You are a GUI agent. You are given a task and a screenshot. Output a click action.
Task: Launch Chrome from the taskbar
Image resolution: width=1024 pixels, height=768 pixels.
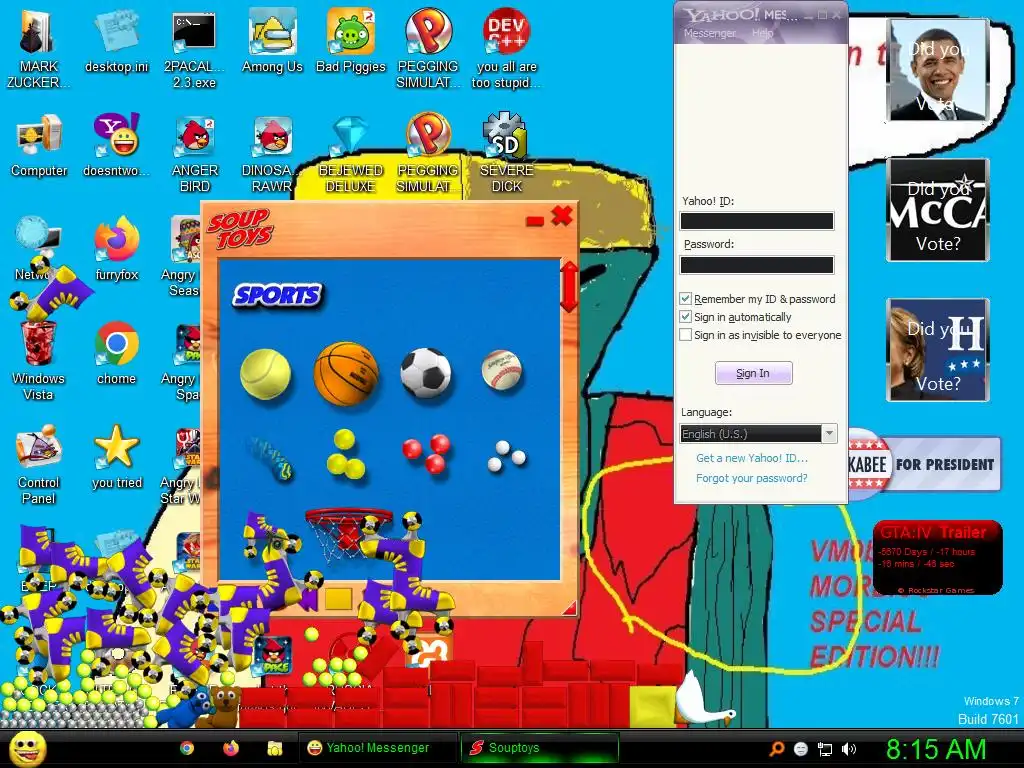(187, 748)
